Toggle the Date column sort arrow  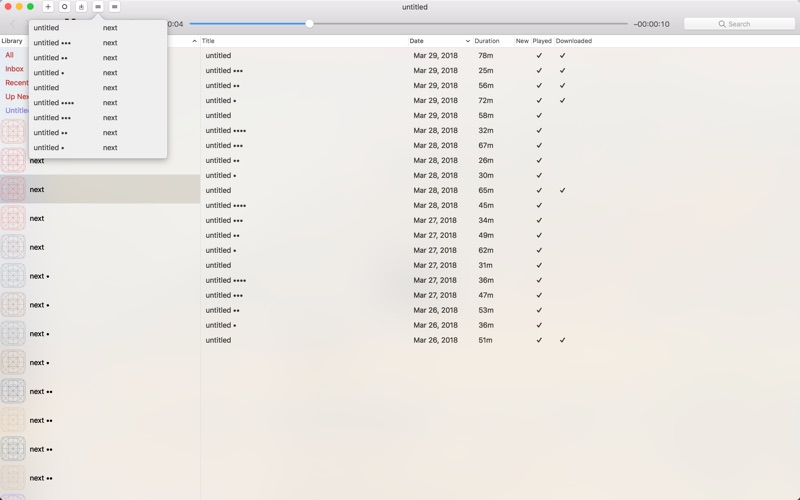467,41
